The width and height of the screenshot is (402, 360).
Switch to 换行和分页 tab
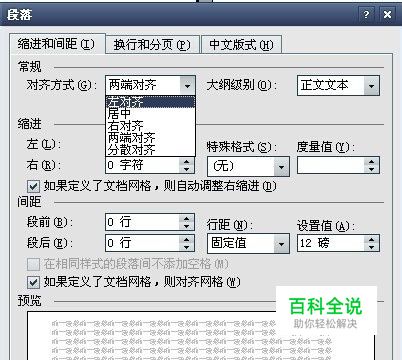pyautogui.click(x=152, y=45)
